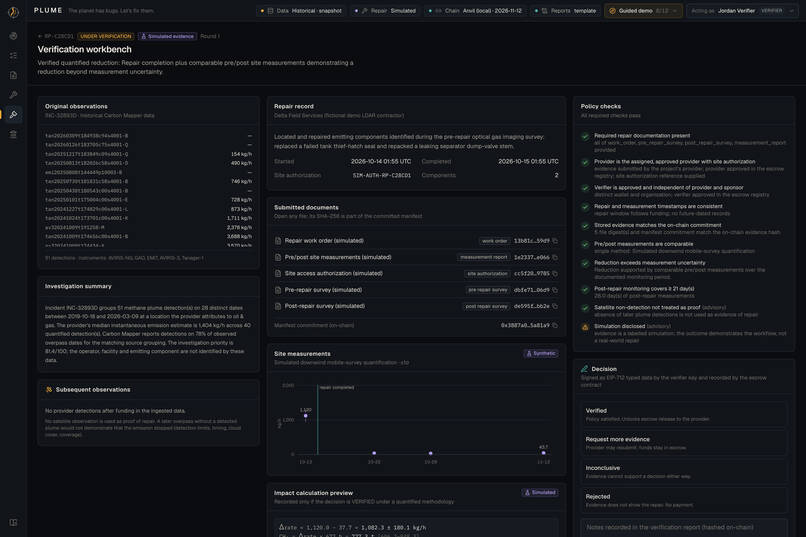Open the checklist icon in sidebar
The height and width of the screenshot is (537, 806).
tap(13, 55)
